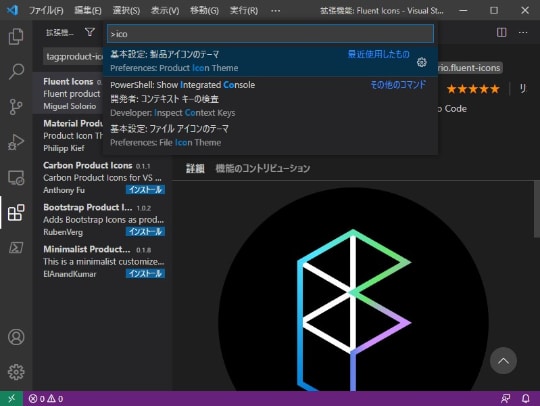
Task: Click the feedback icon in status bar
Action: [505, 399]
